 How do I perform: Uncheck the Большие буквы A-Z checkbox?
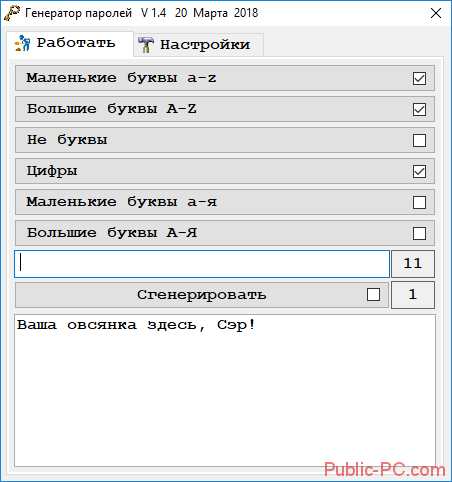[x=419, y=109]
